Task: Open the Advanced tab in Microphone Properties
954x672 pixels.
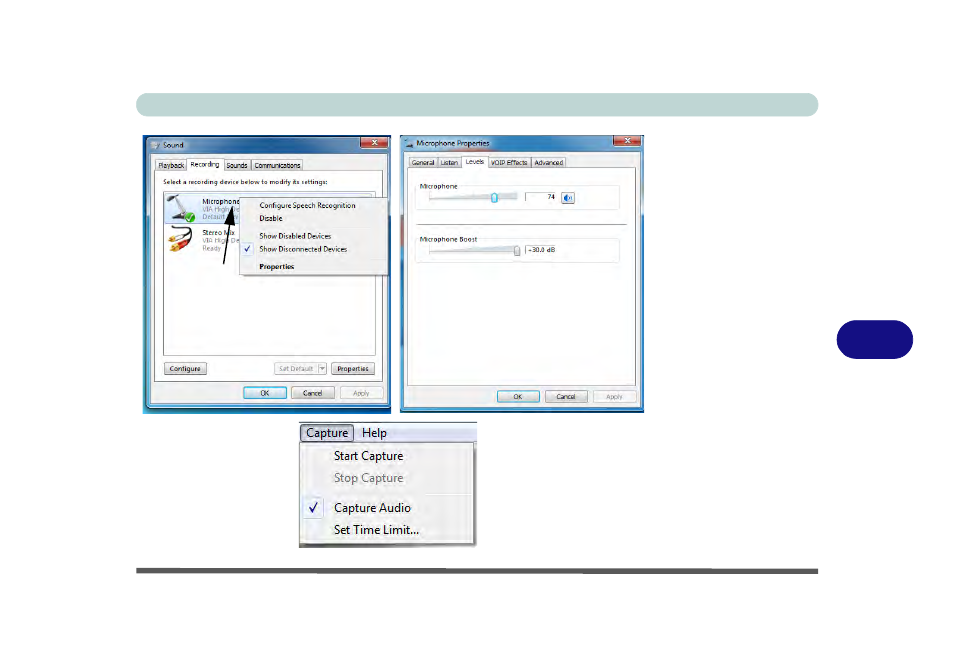Action: click(x=549, y=162)
